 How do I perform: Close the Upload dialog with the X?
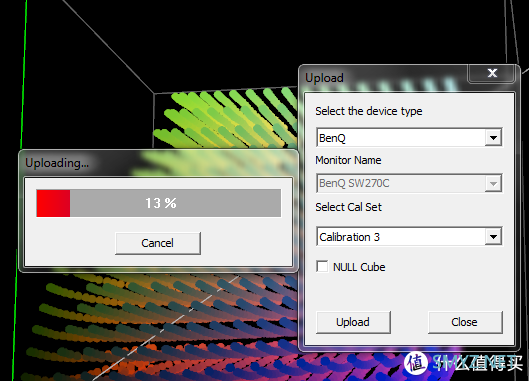click(x=492, y=73)
